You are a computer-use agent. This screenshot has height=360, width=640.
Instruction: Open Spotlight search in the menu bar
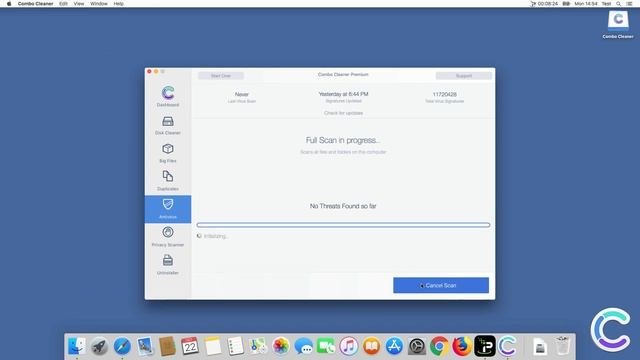coord(619,4)
